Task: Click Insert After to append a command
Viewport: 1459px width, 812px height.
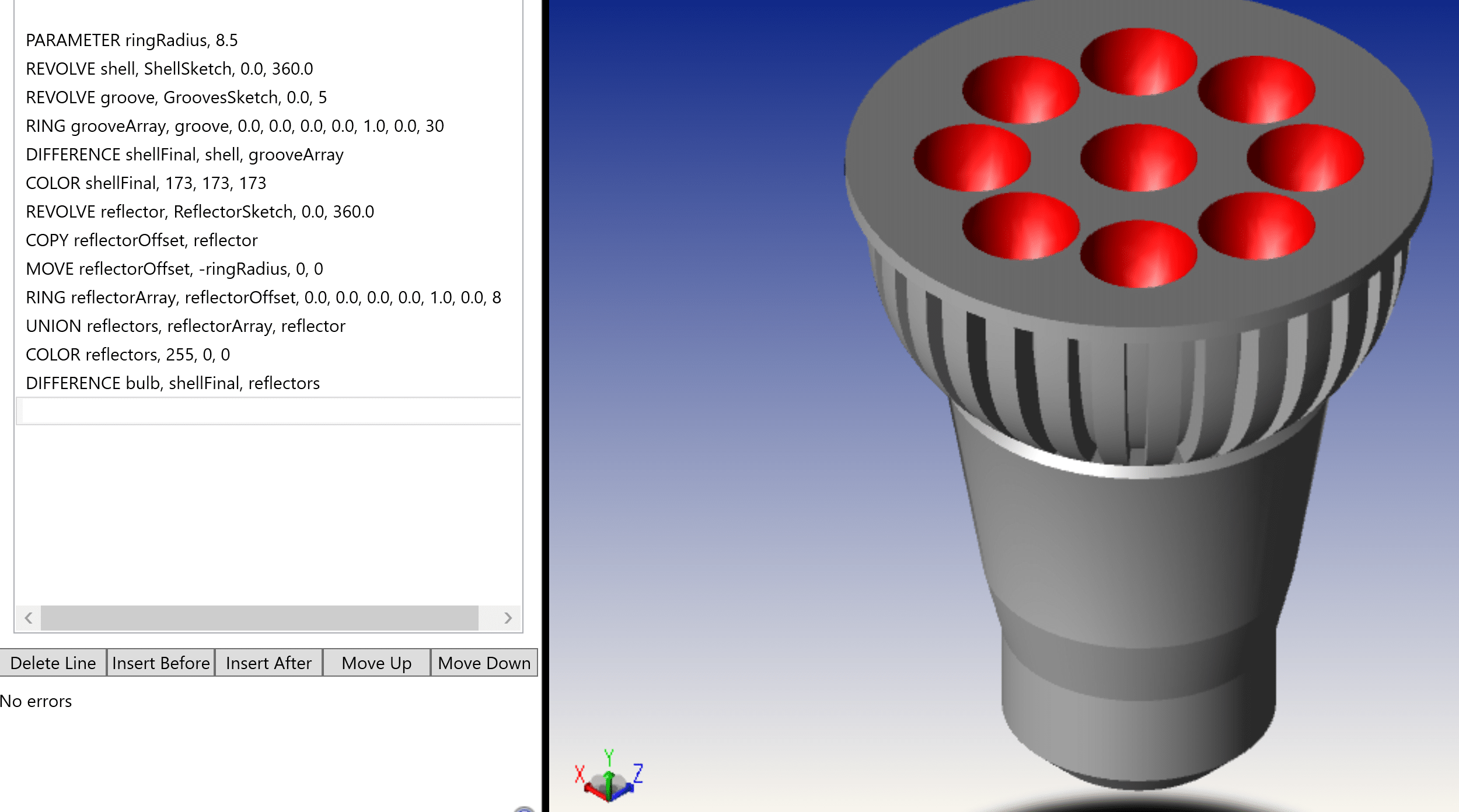Action: pyautogui.click(x=268, y=663)
